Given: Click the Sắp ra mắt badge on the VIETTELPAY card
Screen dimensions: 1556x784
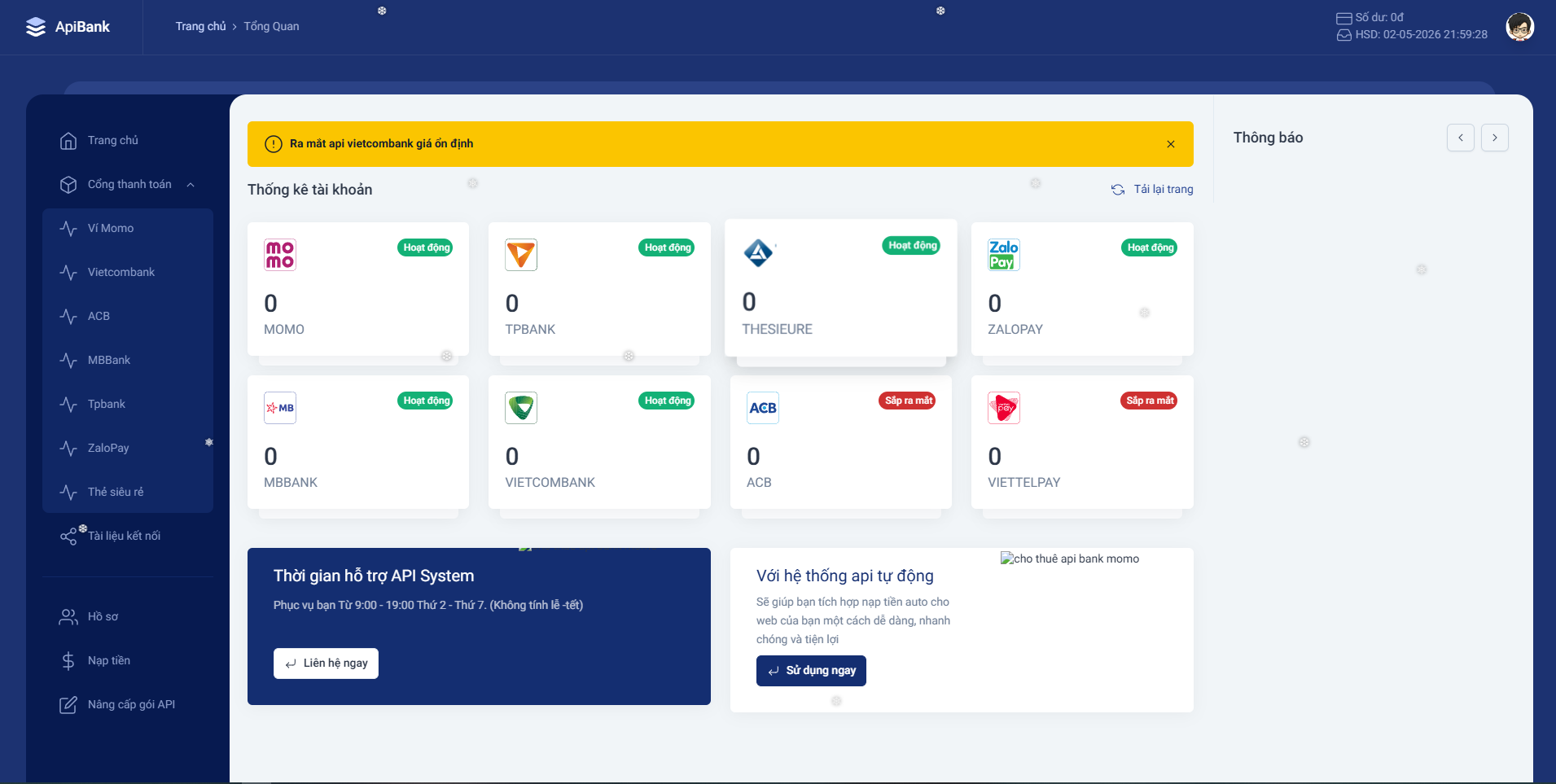Looking at the screenshot, I should pos(1150,401).
